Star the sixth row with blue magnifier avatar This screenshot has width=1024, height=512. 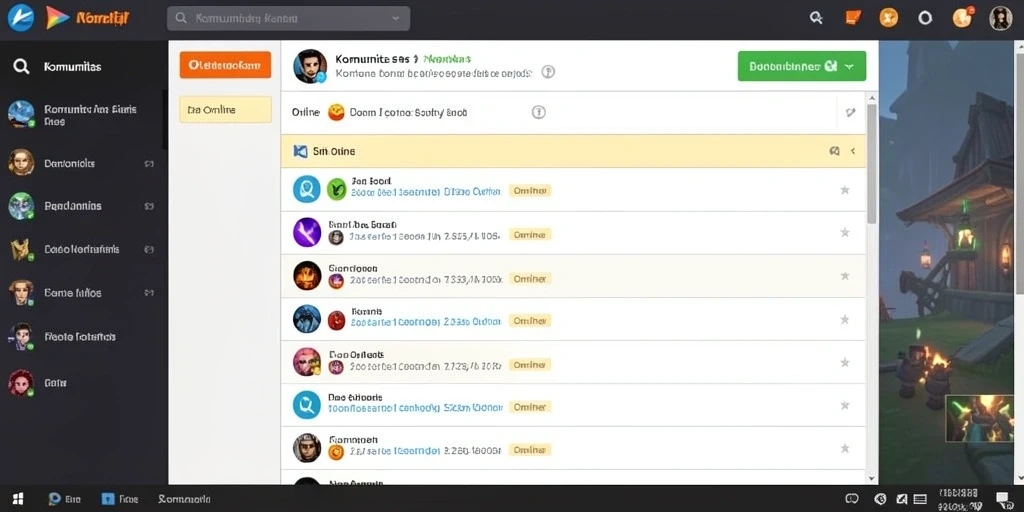[x=844, y=406]
